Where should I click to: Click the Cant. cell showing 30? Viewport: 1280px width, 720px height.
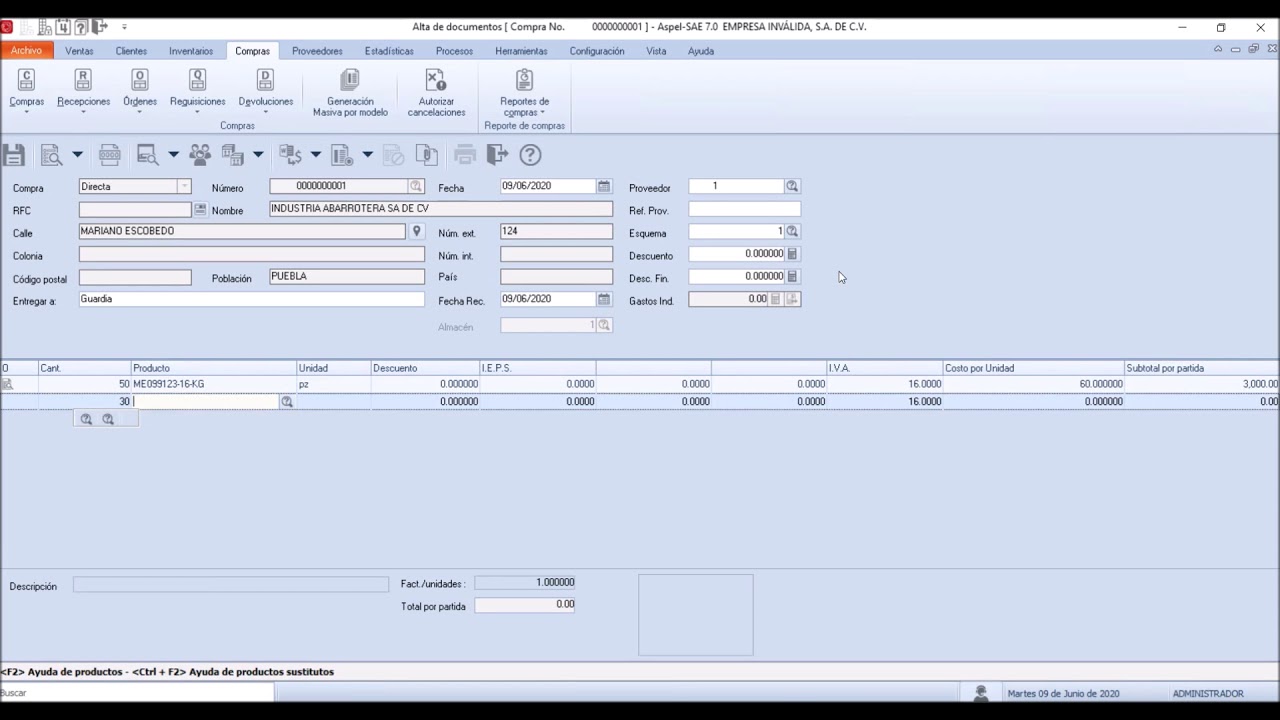85,402
